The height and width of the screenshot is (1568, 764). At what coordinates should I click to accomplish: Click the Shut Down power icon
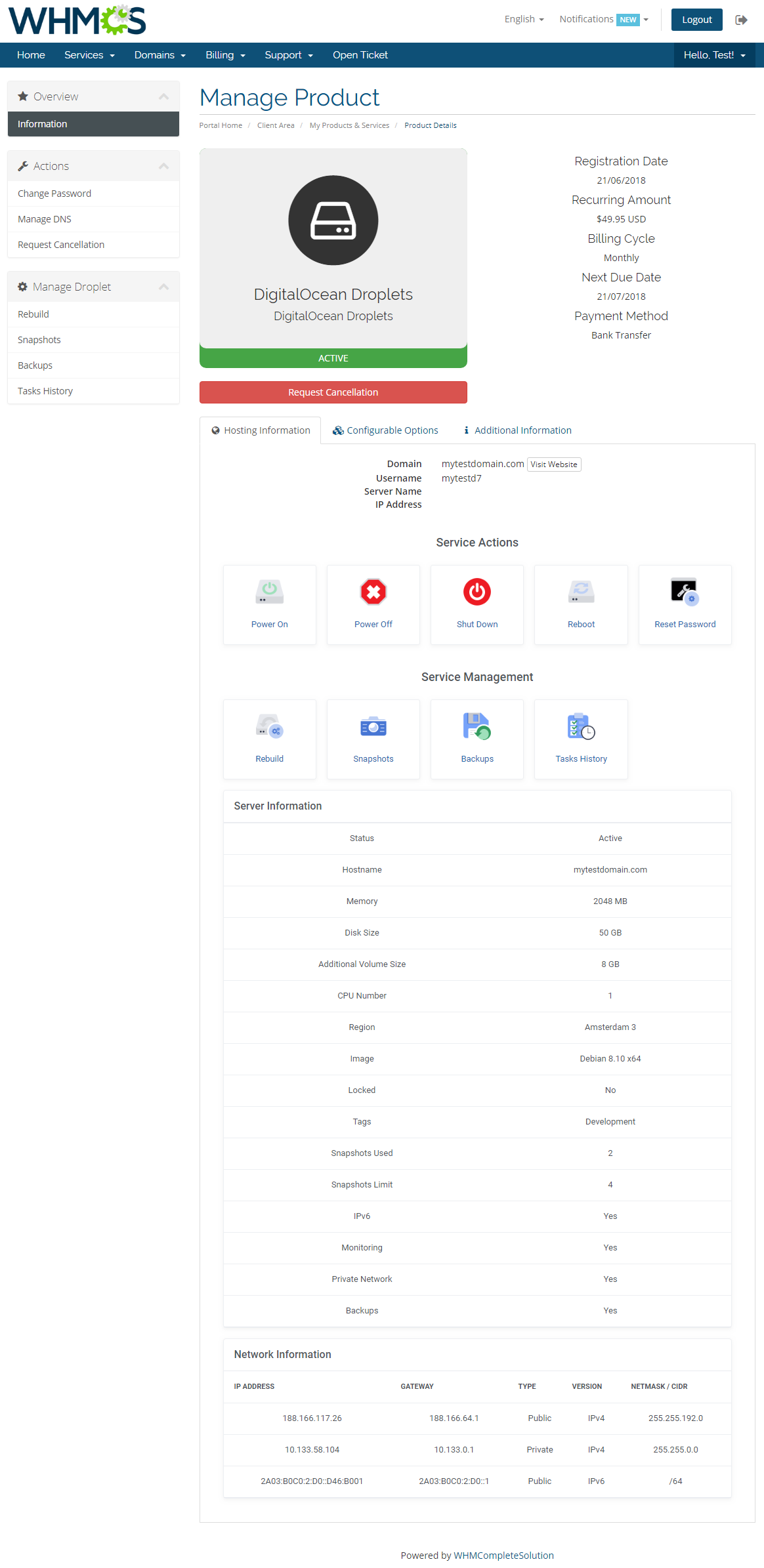(477, 592)
